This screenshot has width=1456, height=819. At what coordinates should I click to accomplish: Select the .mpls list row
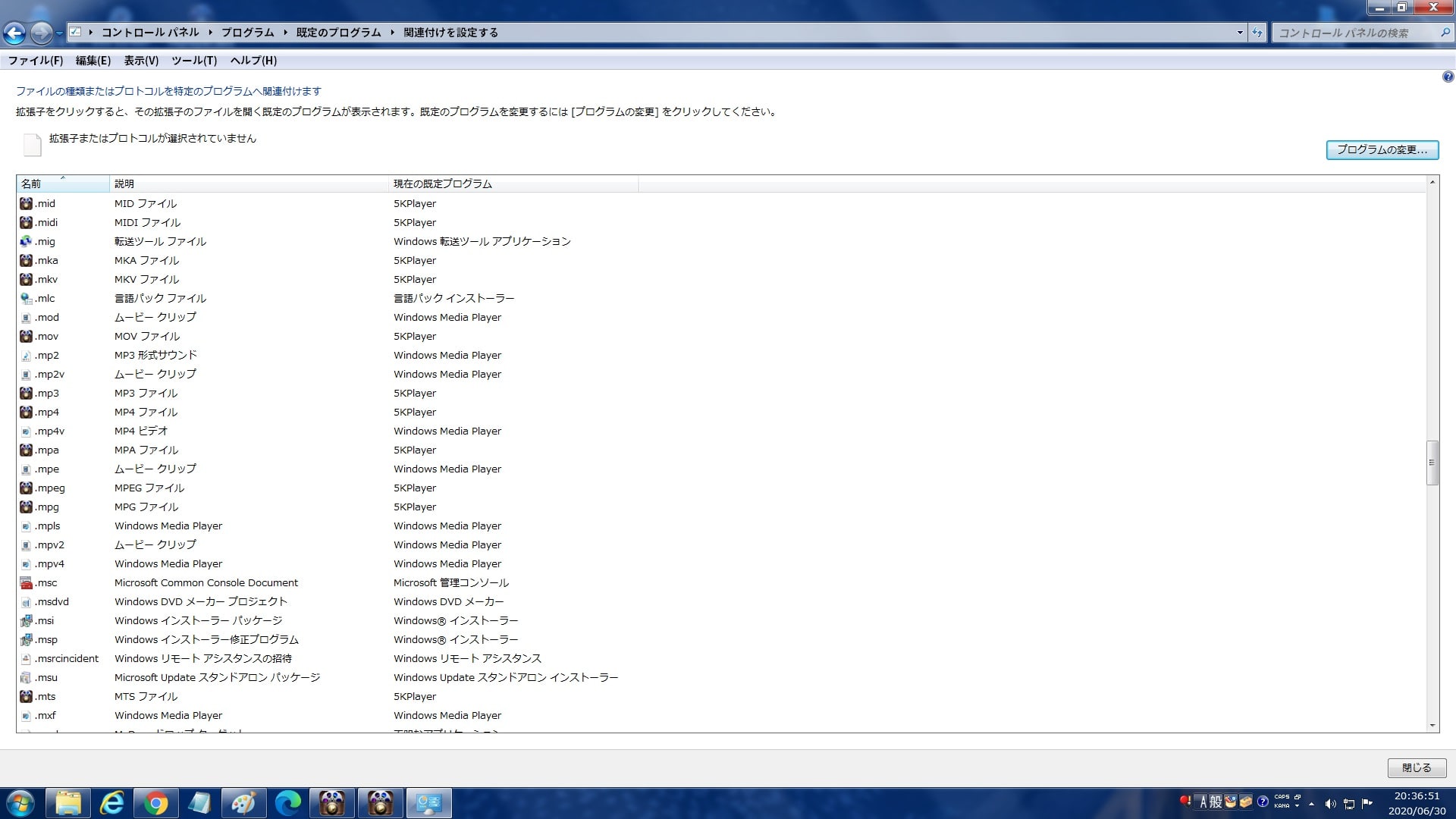720,526
